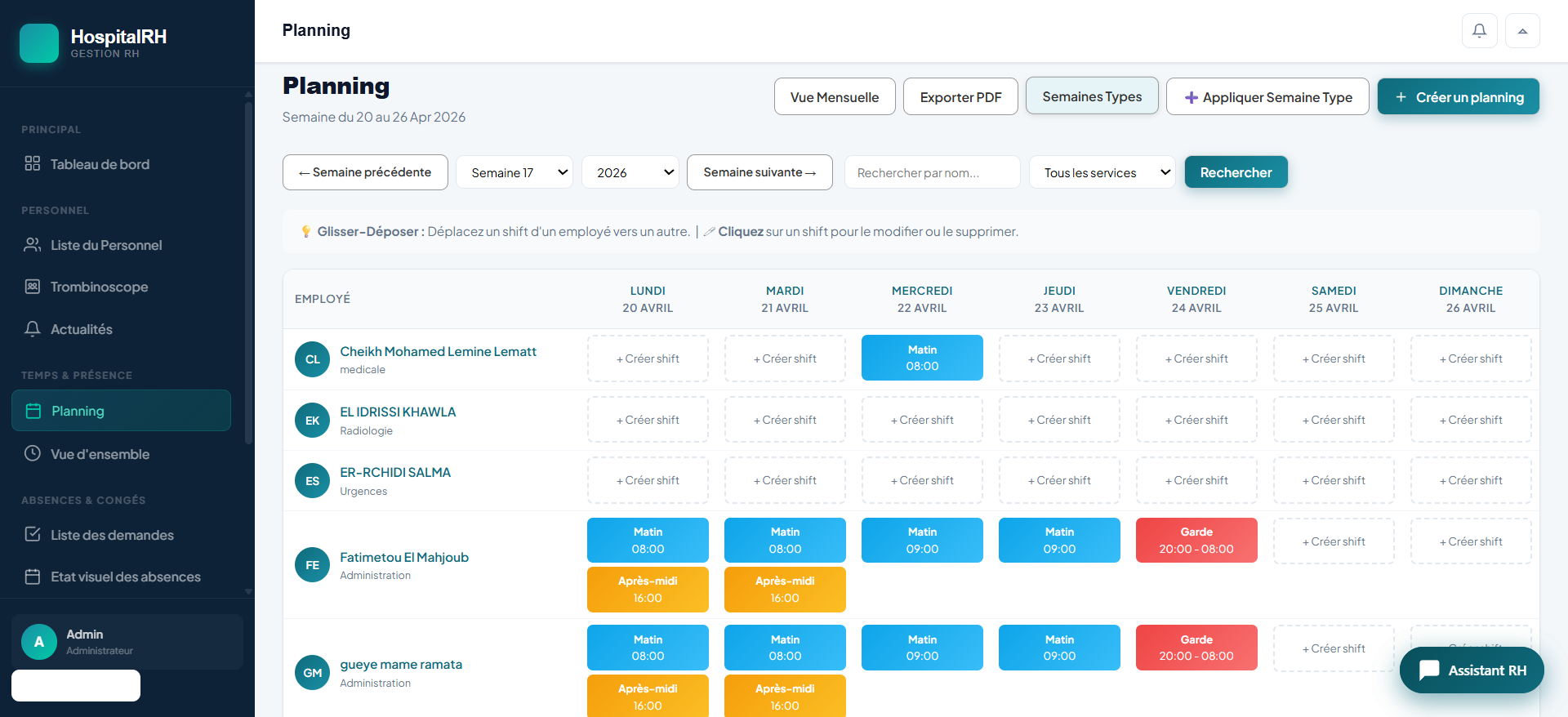Expand the Semaine 17 dropdown
This screenshot has width=1568, height=717.
pyautogui.click(x=514, y=172)
